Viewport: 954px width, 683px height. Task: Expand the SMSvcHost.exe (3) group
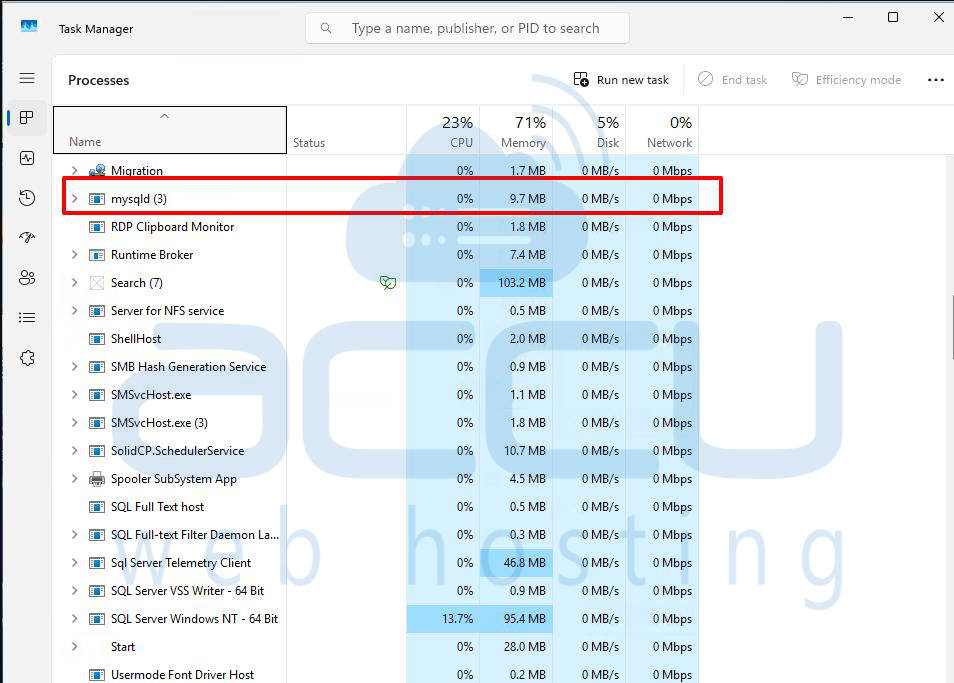(x=74, y=422)
